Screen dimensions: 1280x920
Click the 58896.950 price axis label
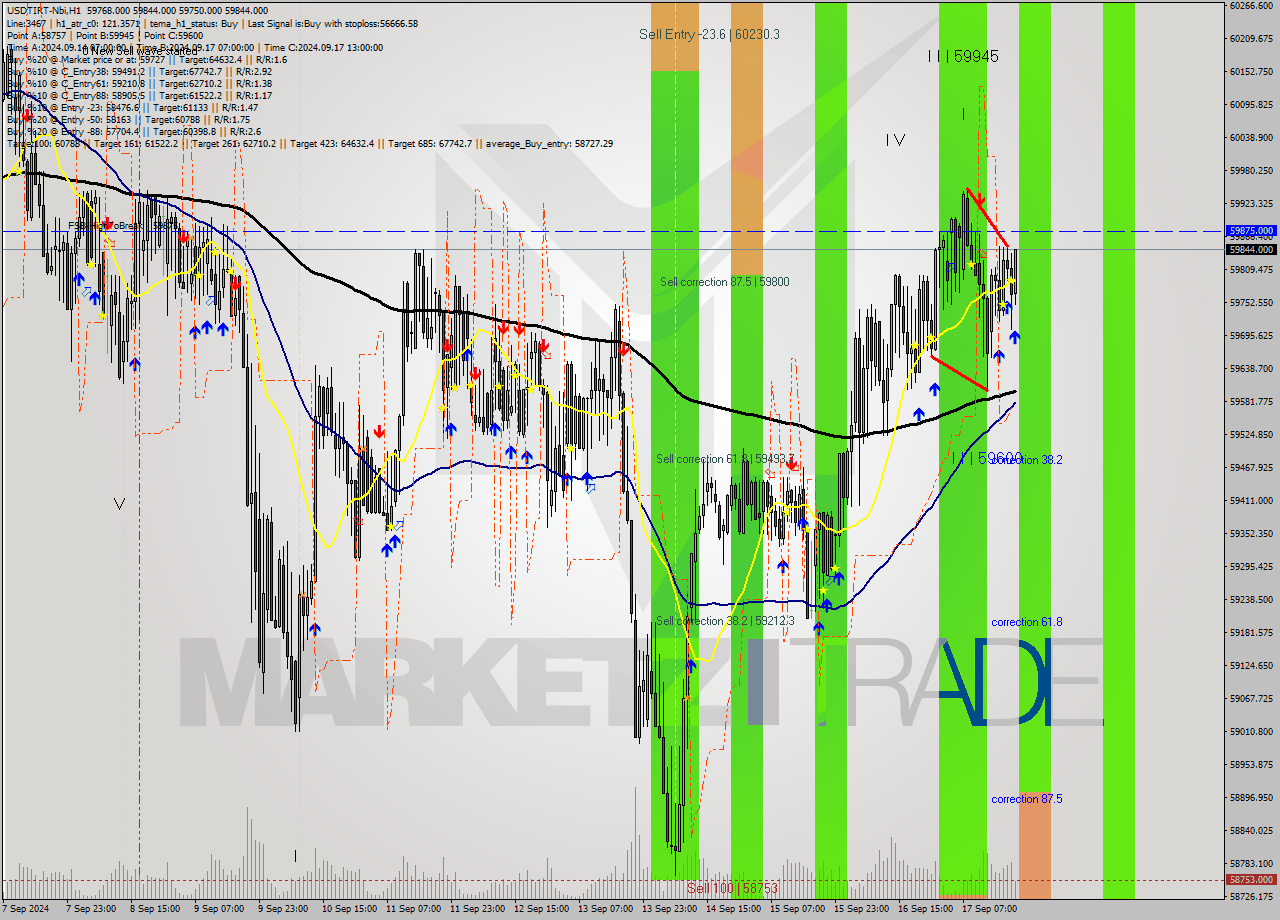click(x=1251, y=797)
